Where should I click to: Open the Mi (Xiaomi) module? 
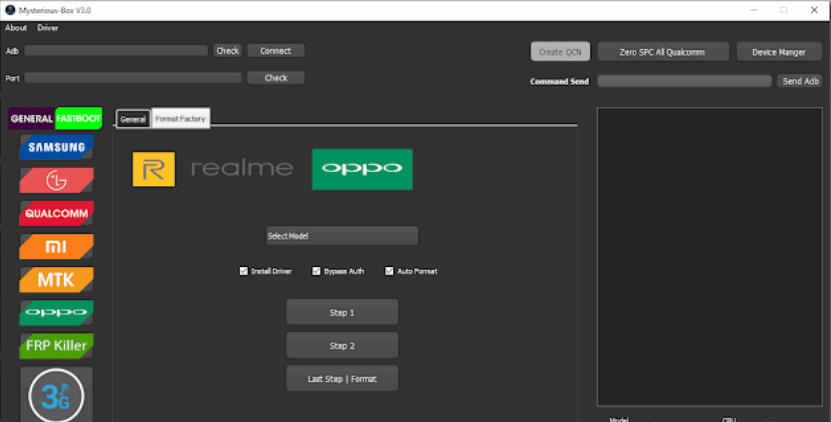point(56,247)
